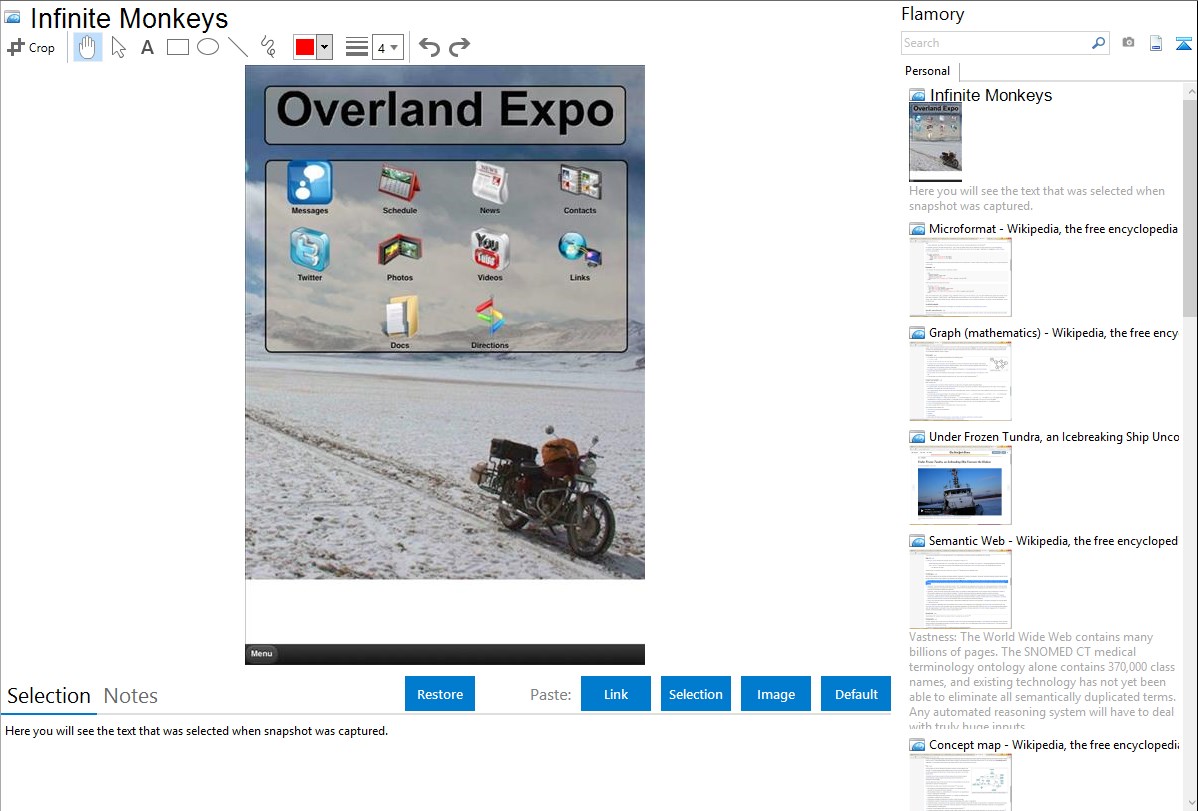The height and width of the screenshot is (811, 1198).
Task: Open the Under Frozen Tundra snapshot thumbnail
Action: coord(960,485)
